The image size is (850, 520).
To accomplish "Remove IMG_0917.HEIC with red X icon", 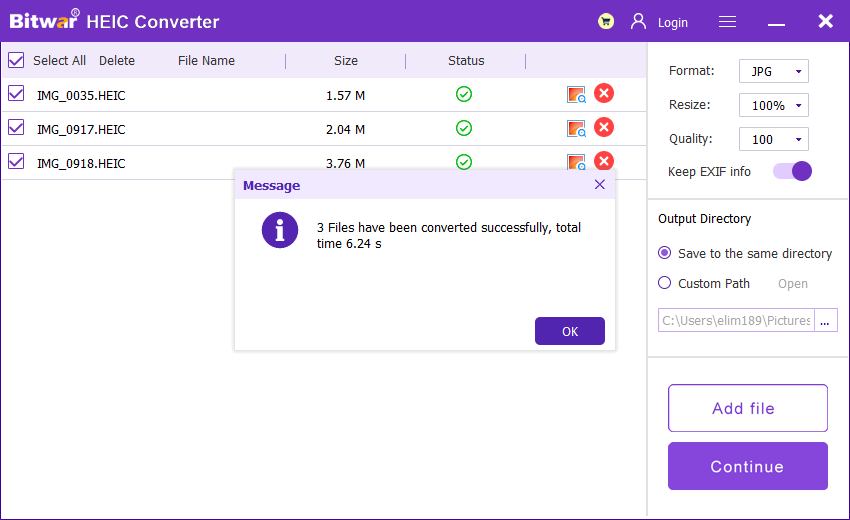I will (x=604, y=127).
